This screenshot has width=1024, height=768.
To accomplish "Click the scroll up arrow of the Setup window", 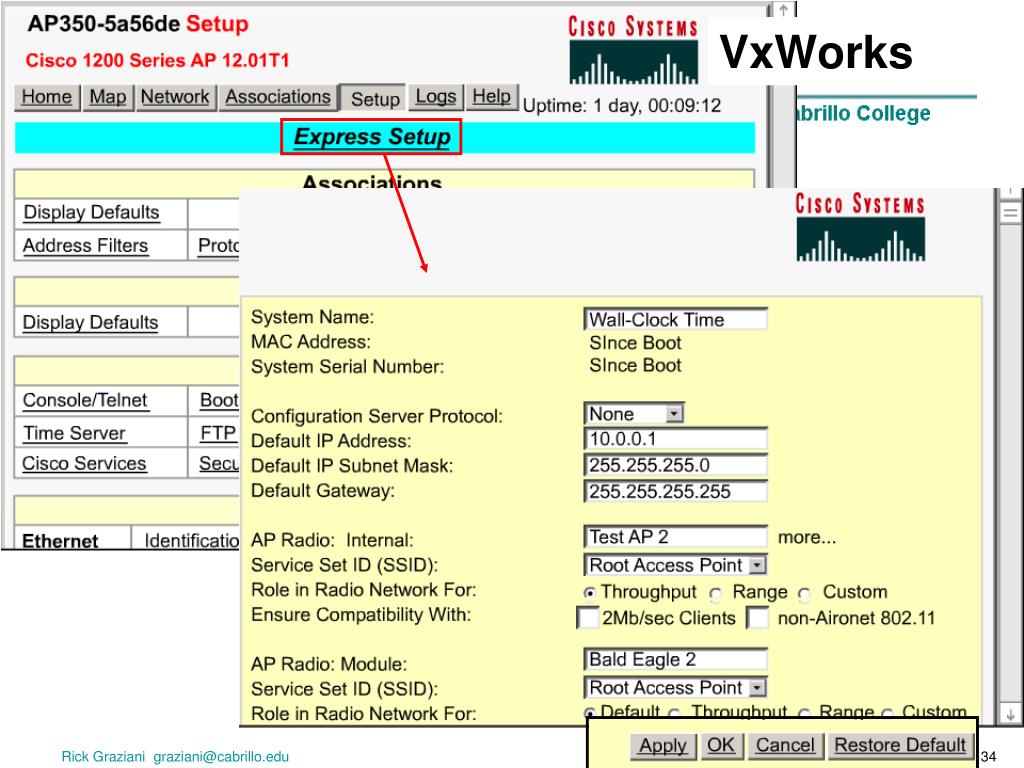I will [784, 10].
